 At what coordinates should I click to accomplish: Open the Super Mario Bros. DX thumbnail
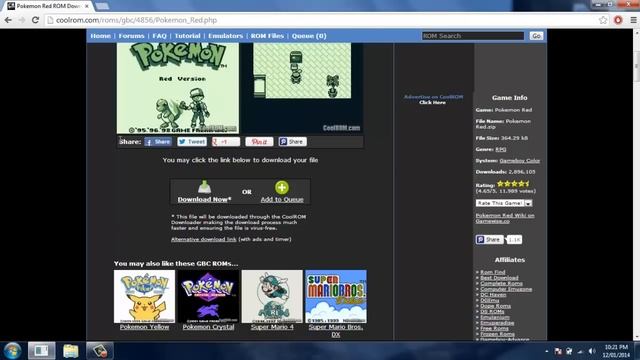(x=336, y=296)
